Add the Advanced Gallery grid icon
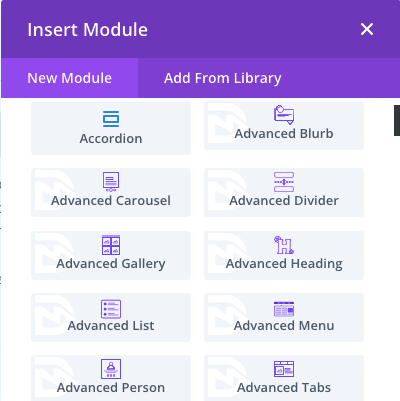The height and width of the screenshot is (401, 400). [111, 245]
